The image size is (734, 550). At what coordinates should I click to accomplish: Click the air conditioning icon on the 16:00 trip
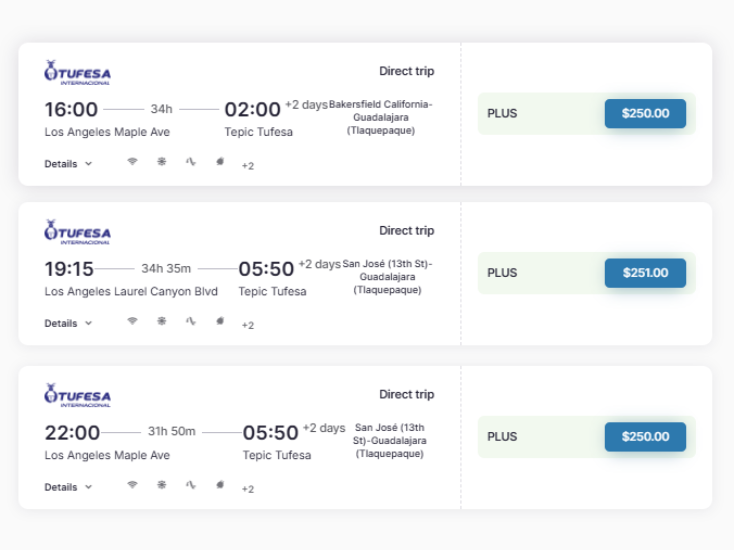pyautogui.click(x=161, y=161)
